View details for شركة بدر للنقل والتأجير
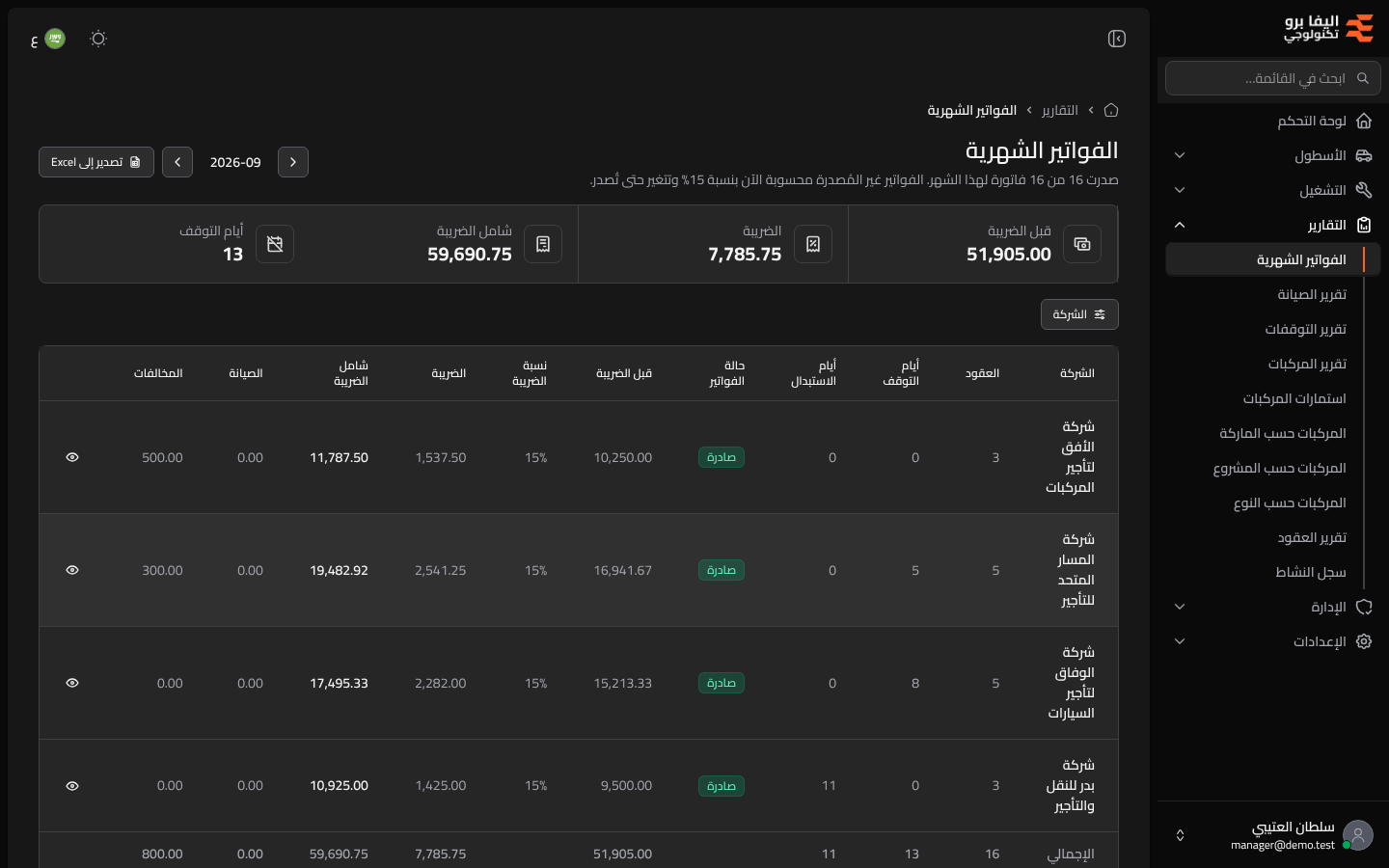Viewport: 1389px width, 868px height. pyautogui.click(x=72, y=786)
